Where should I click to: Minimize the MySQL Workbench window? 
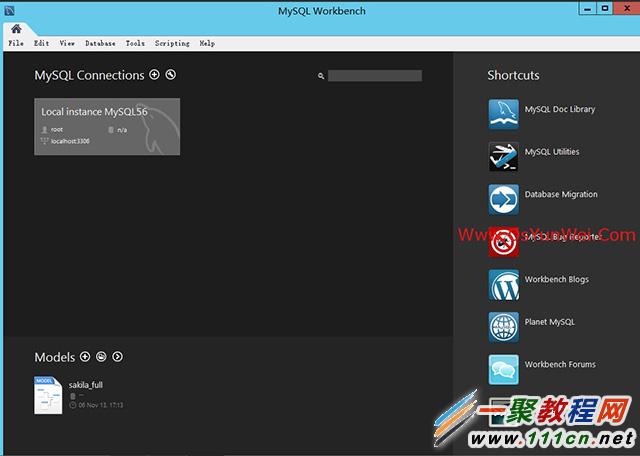[x=587, y=8]
